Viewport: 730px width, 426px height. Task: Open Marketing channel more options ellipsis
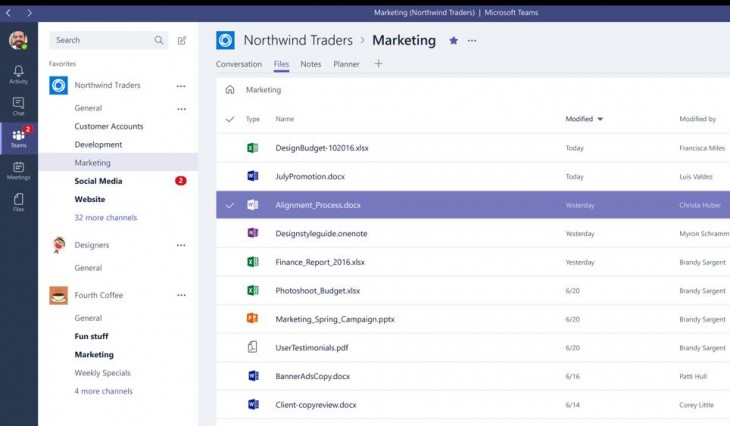pyautogui.click(x=472, y=41)
